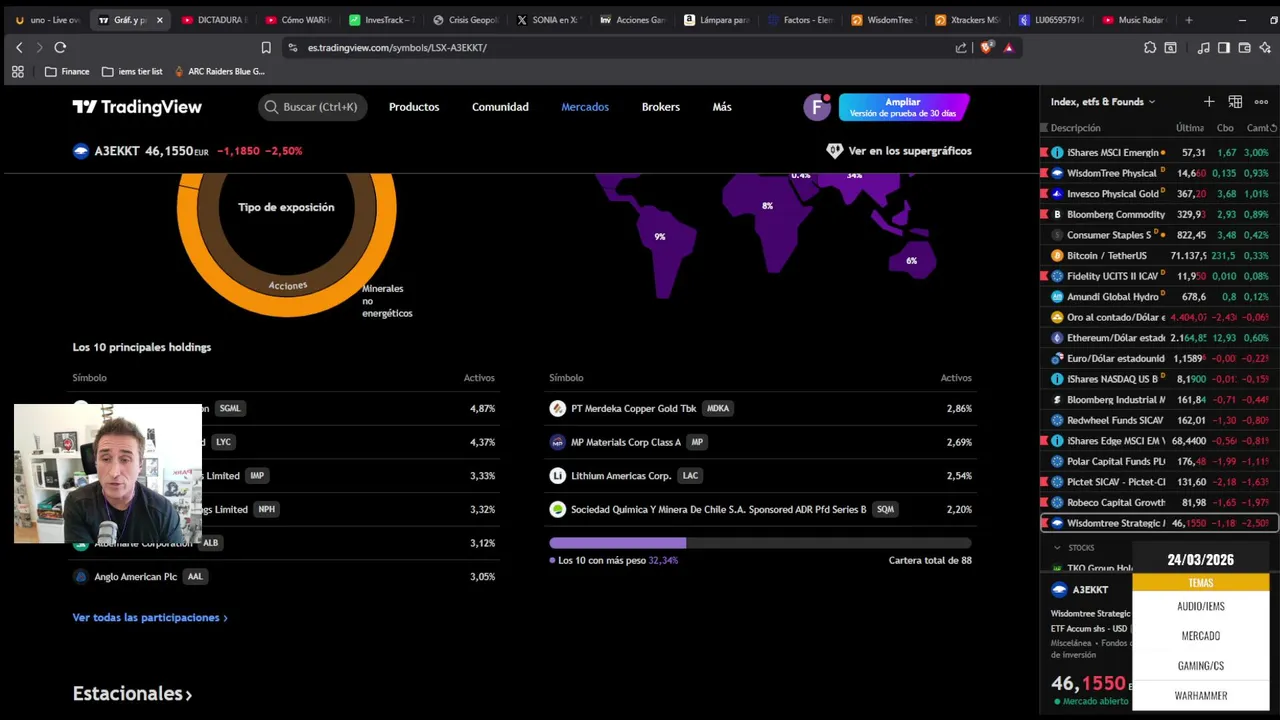Image resolution: width=1280 pixels, height=720 pixels.
Task: Open the advanced view table icon in watchlist
Action: click(1235, 101)
